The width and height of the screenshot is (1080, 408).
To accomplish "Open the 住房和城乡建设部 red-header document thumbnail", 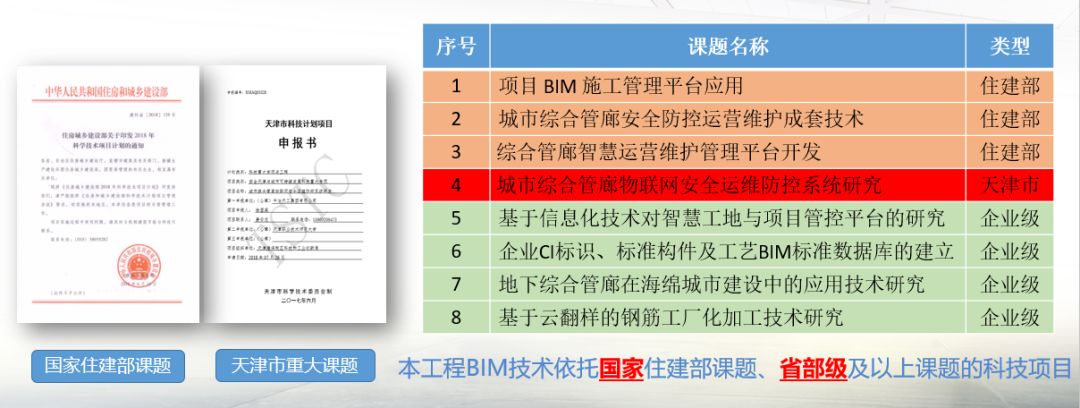I will (x=108, y=194).
